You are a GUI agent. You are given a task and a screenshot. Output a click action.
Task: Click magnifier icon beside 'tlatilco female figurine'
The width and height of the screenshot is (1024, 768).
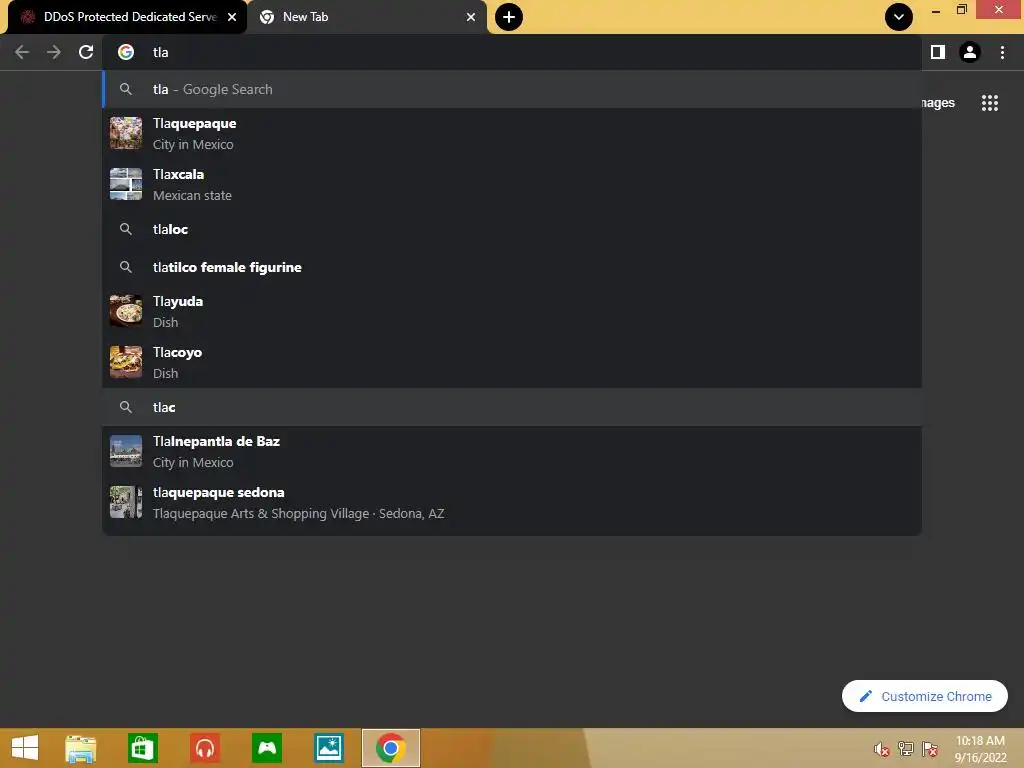pyautogui.click(x=126, y=267)
